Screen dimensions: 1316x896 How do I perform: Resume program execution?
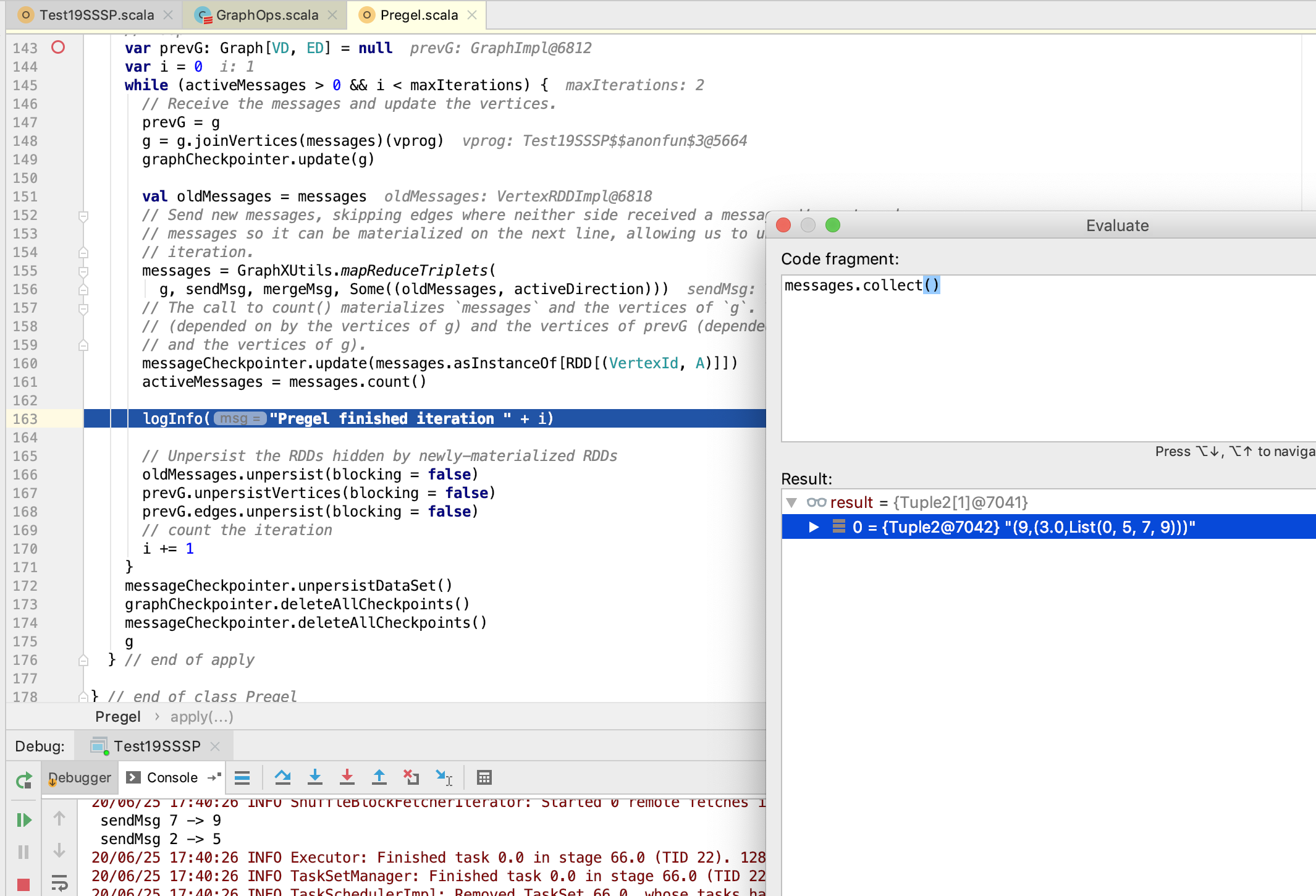[23, 820]
